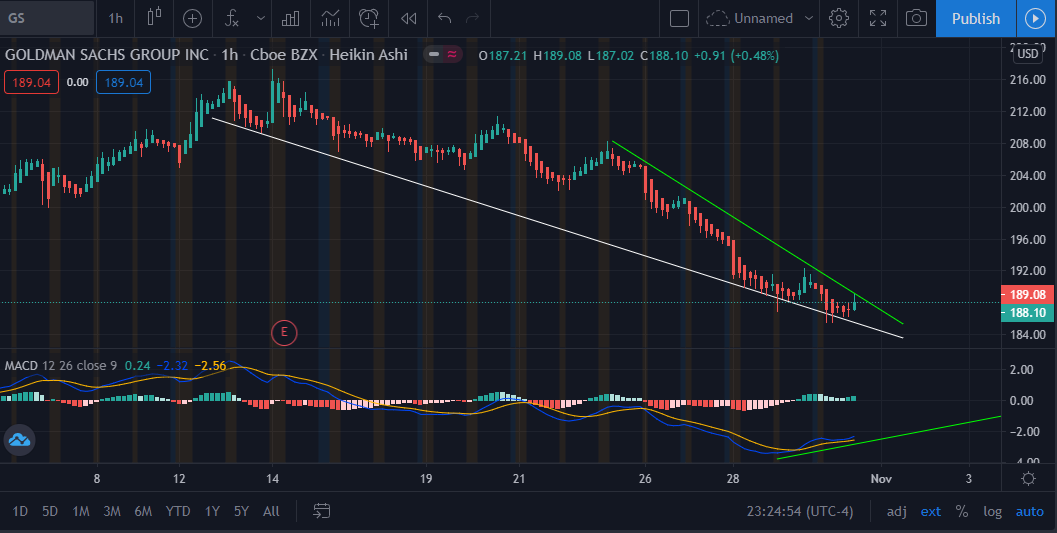Toggle percent scale

coord(962,511)
